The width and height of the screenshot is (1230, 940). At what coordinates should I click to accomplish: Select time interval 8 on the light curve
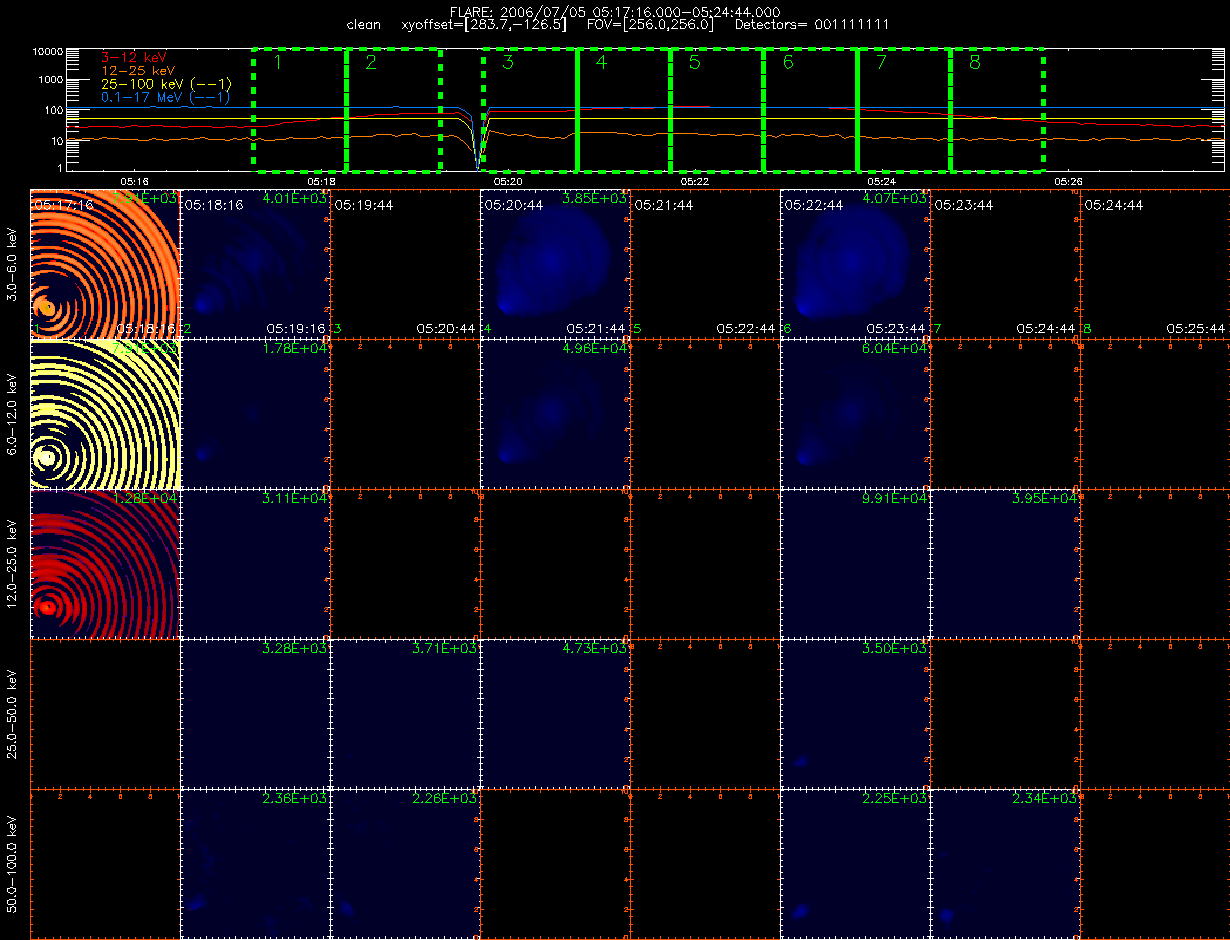(997, 109)
